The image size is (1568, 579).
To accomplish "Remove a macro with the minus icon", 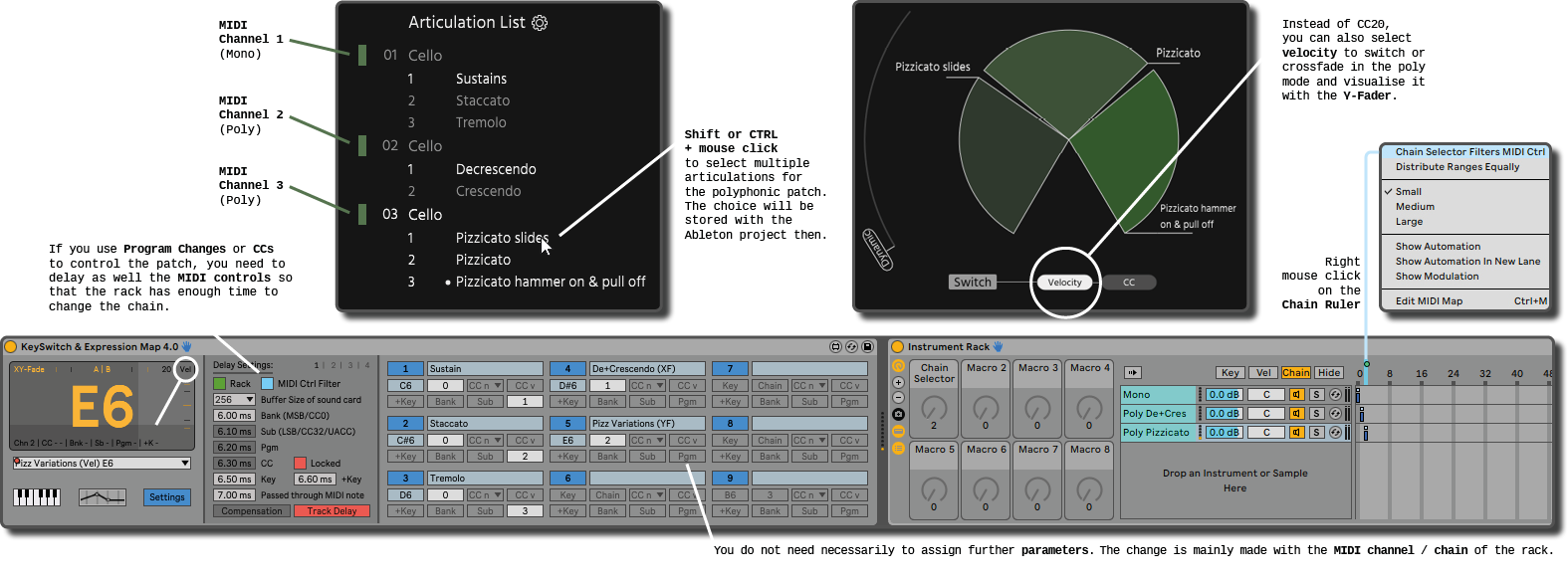I will [x=898, y=398].
